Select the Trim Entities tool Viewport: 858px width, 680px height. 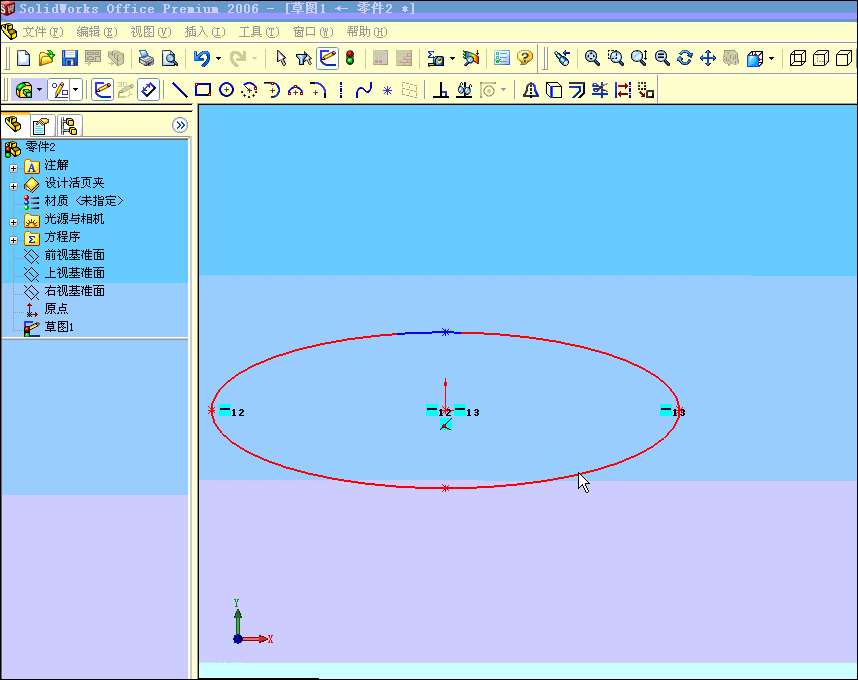coord(600,90)
